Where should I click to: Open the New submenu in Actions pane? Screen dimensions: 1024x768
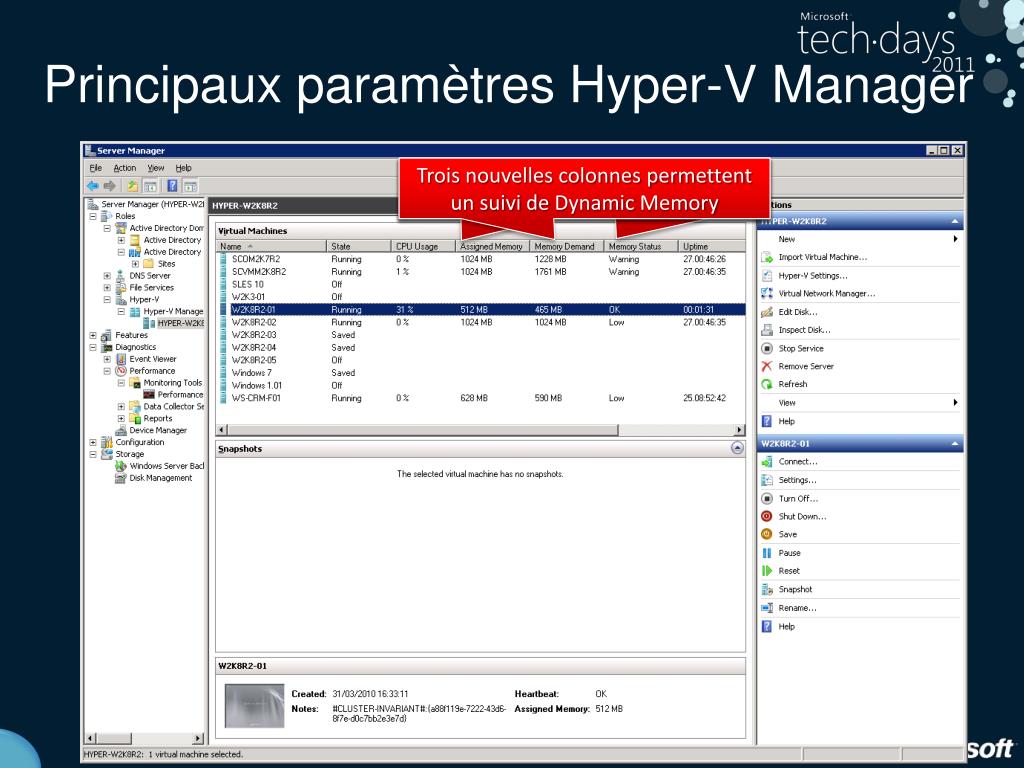[x=860, y=239]
